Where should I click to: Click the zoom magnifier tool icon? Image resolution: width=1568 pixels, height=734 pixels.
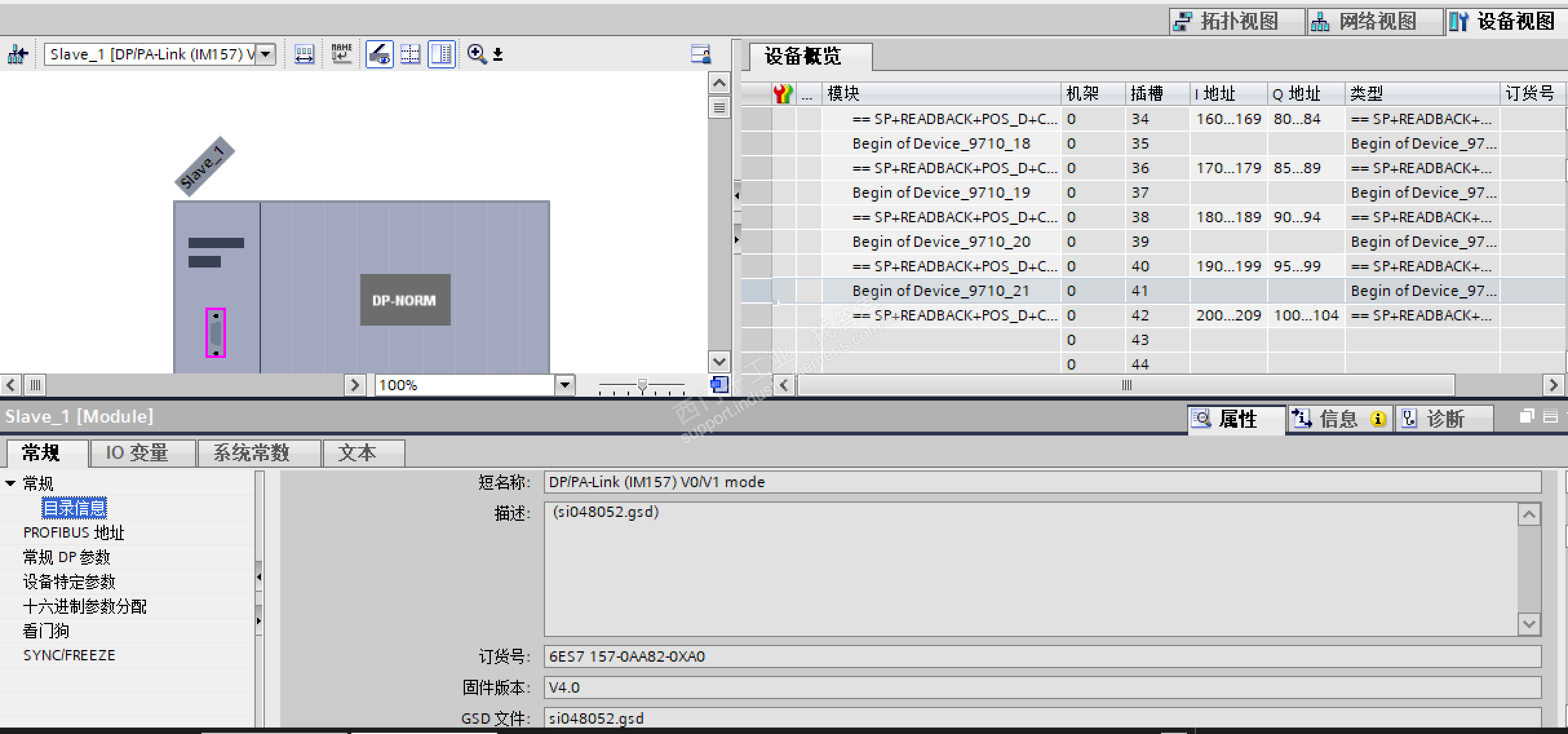point(477,54)
